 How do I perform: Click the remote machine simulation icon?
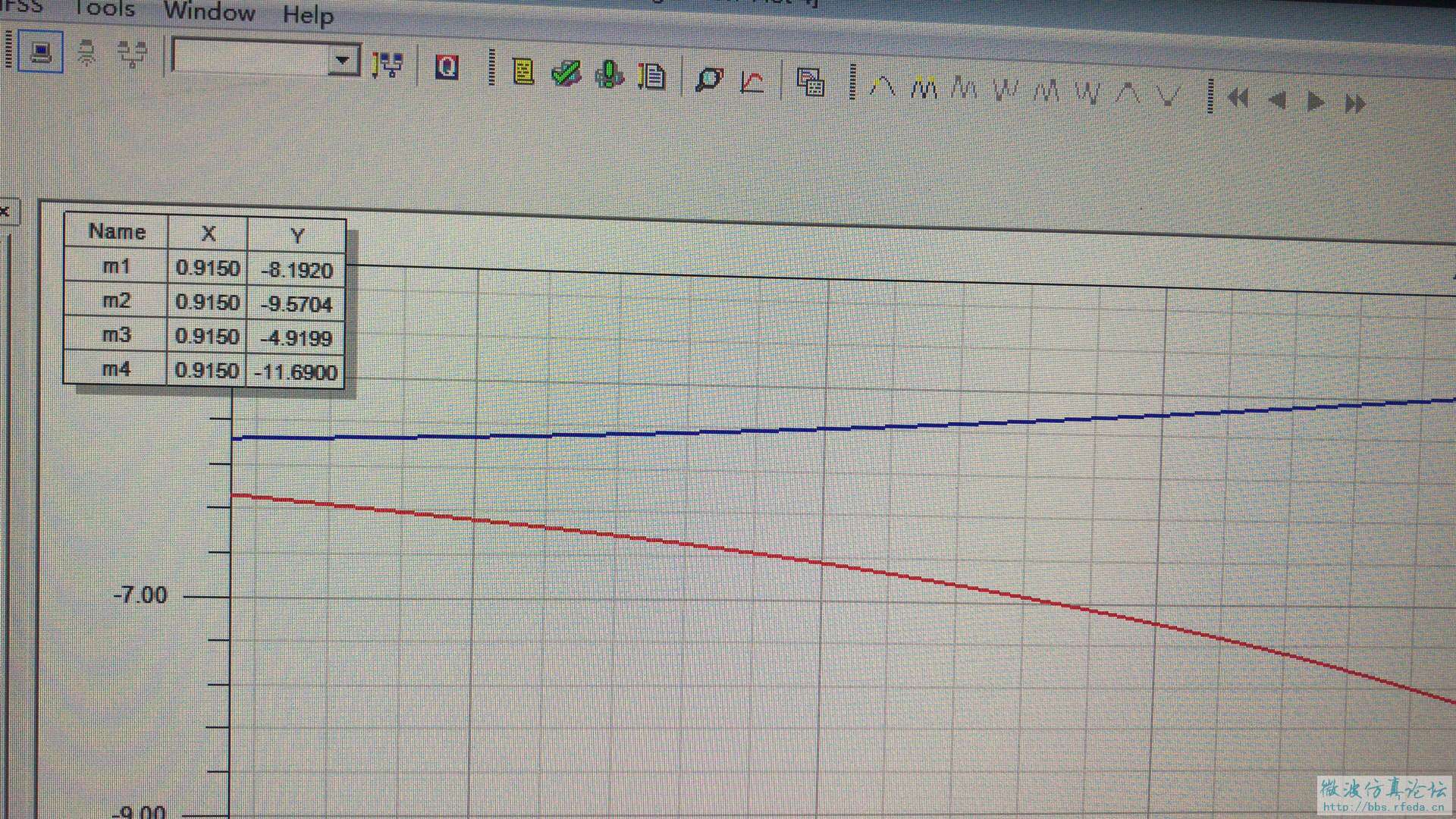coord(88,53)
